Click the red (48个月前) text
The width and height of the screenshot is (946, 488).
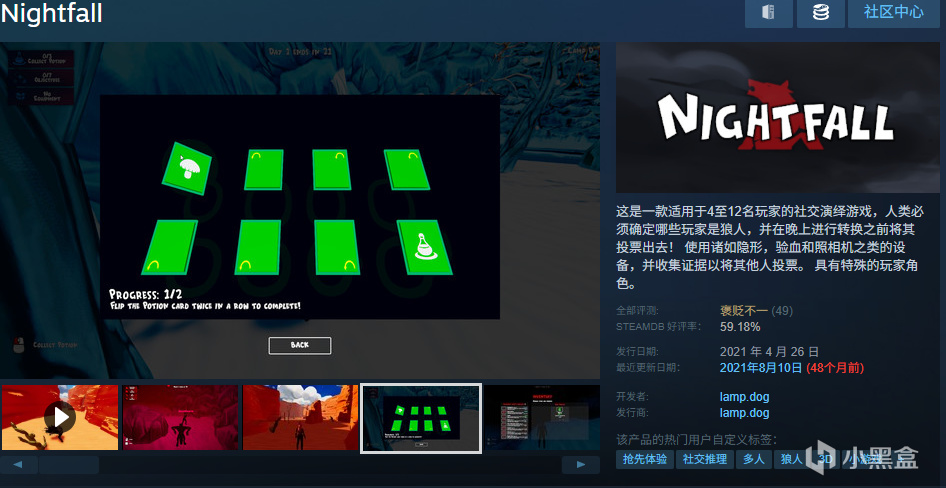tap(835, 367)
